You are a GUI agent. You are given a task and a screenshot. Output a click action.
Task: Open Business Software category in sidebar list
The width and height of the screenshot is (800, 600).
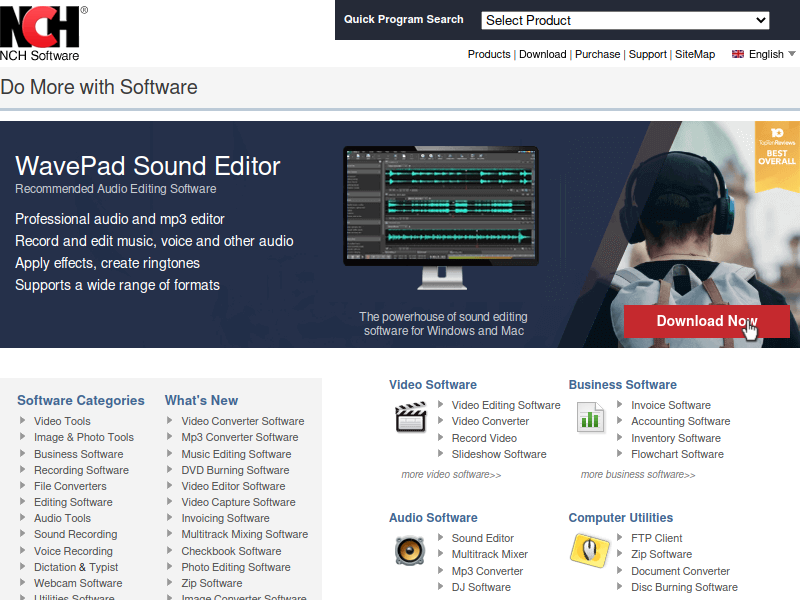pos(79,454)
